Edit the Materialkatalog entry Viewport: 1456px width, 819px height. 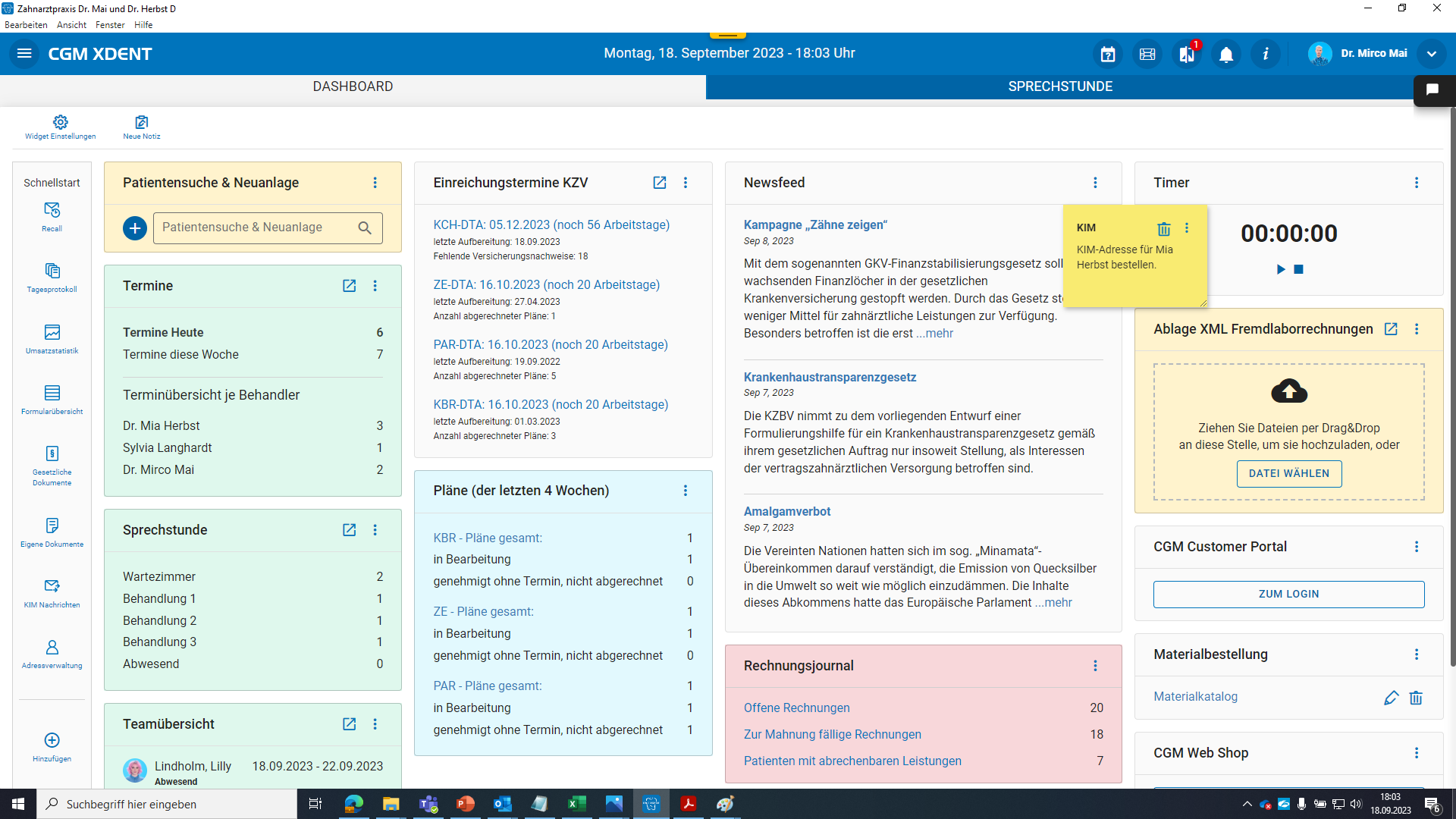click(x=1391, y=698)
